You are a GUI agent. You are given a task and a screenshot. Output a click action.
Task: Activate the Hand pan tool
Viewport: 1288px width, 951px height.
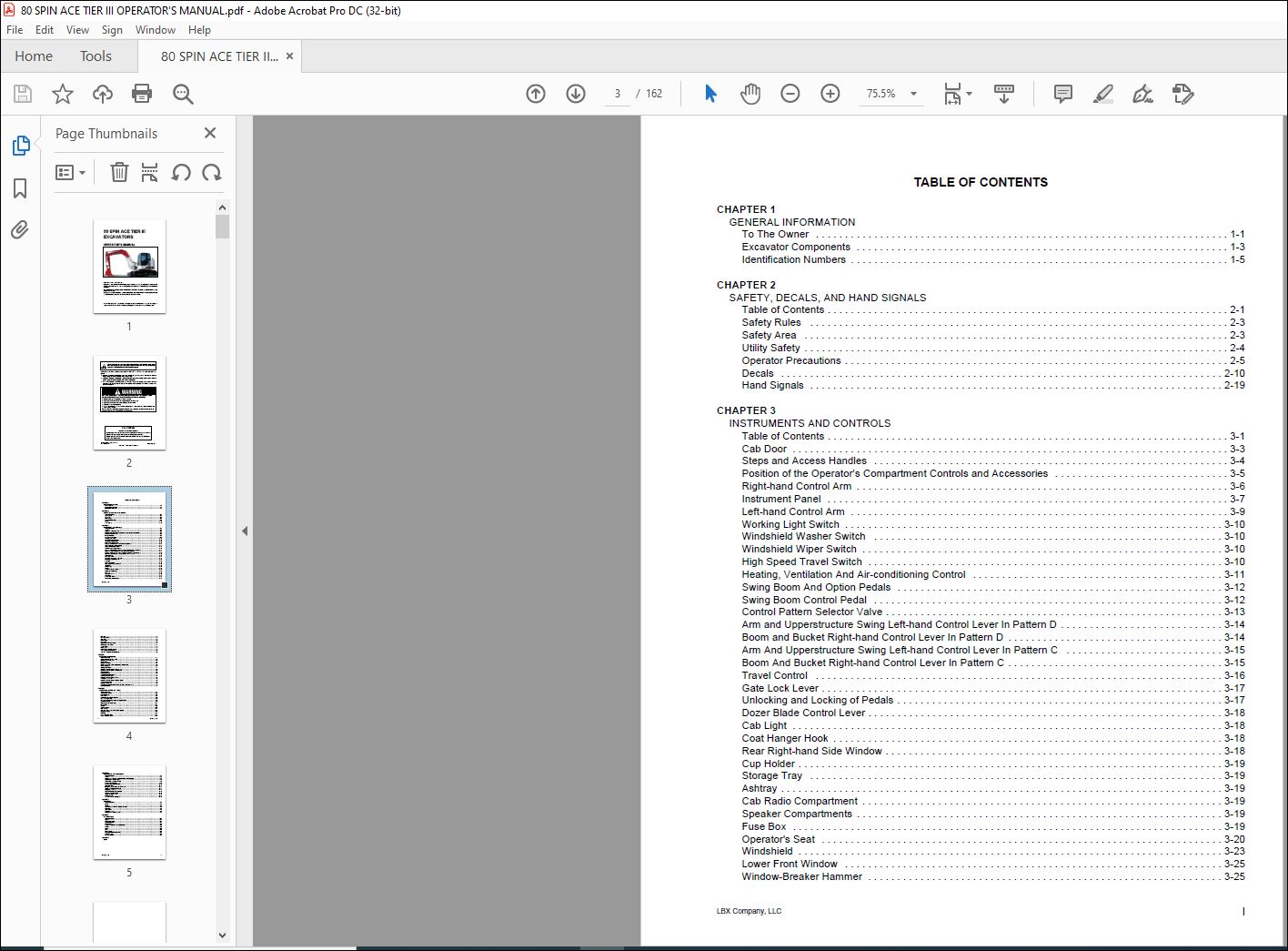click(x=750, y=94)
